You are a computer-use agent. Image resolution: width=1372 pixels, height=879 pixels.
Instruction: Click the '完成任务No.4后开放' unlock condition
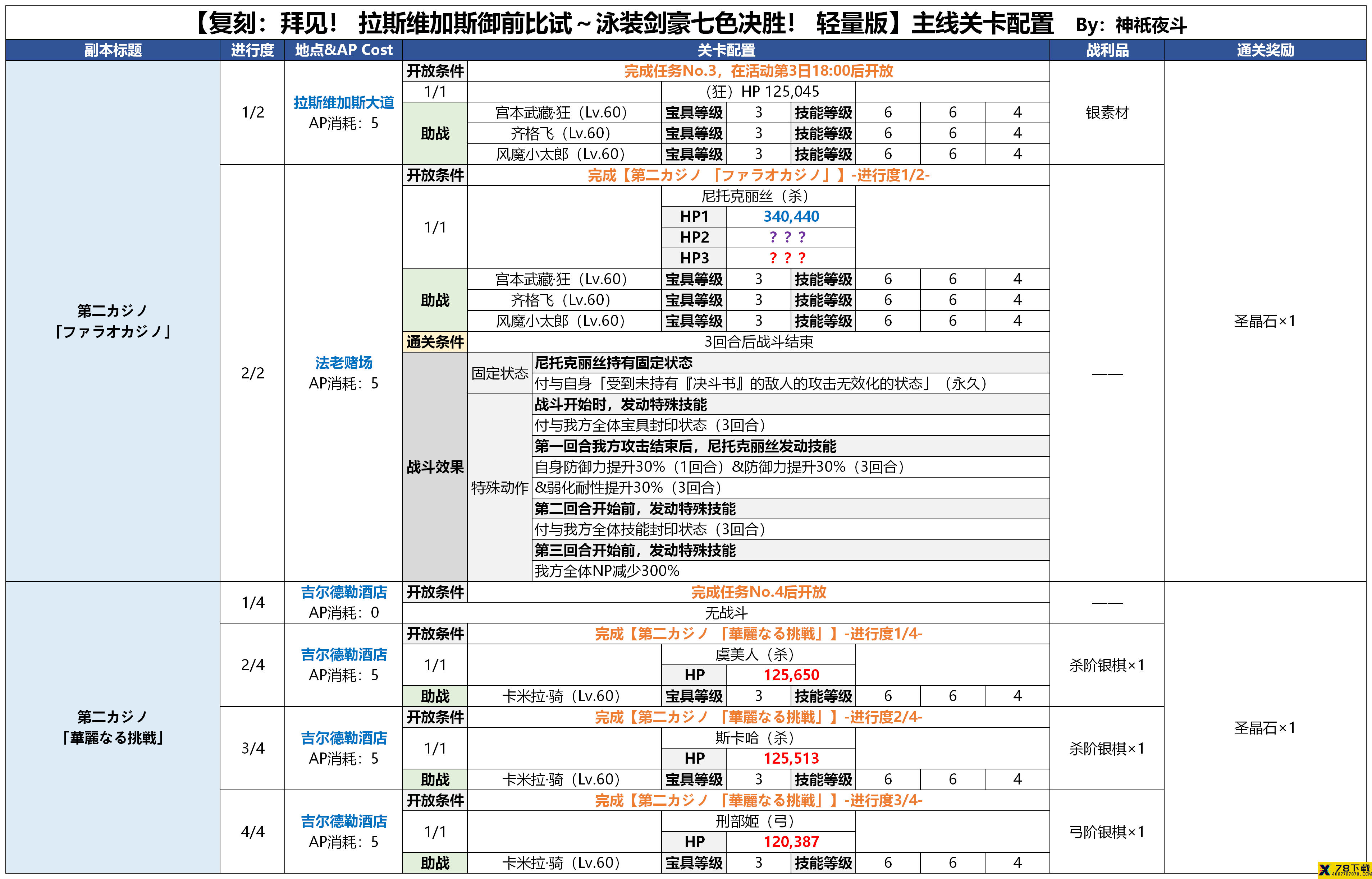(758, 592)
